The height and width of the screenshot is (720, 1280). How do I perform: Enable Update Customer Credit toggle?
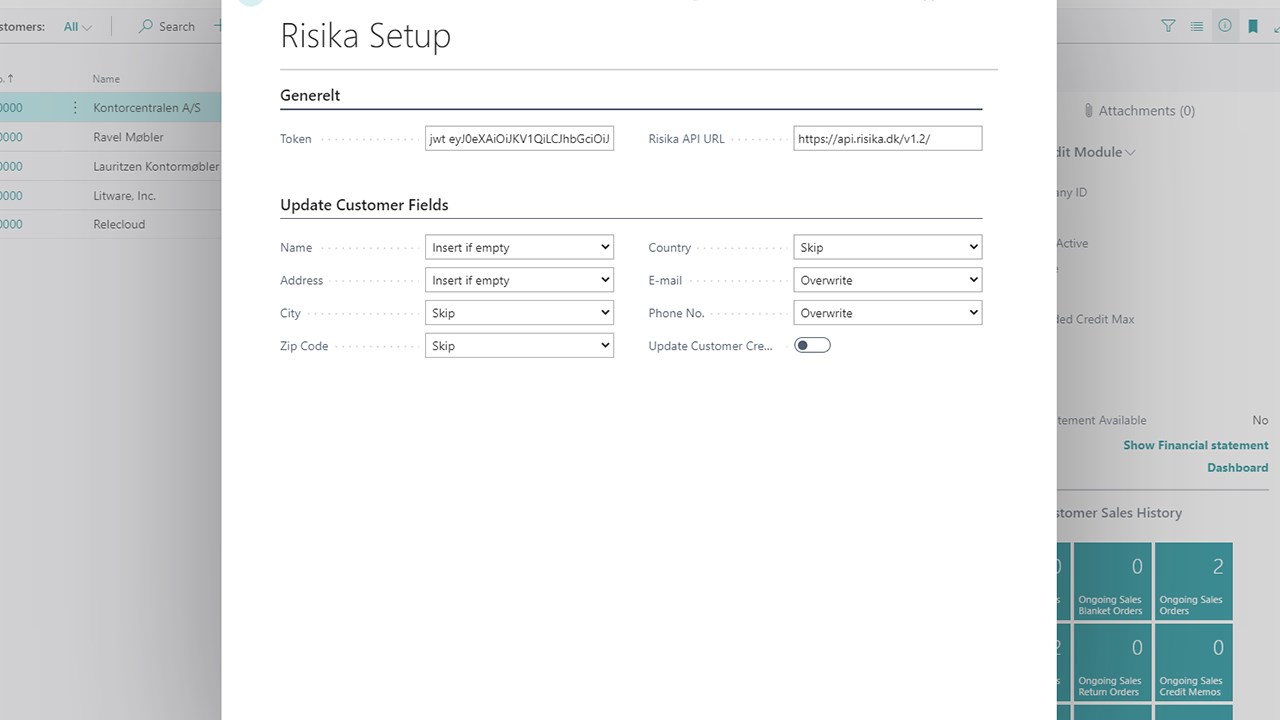812,345
